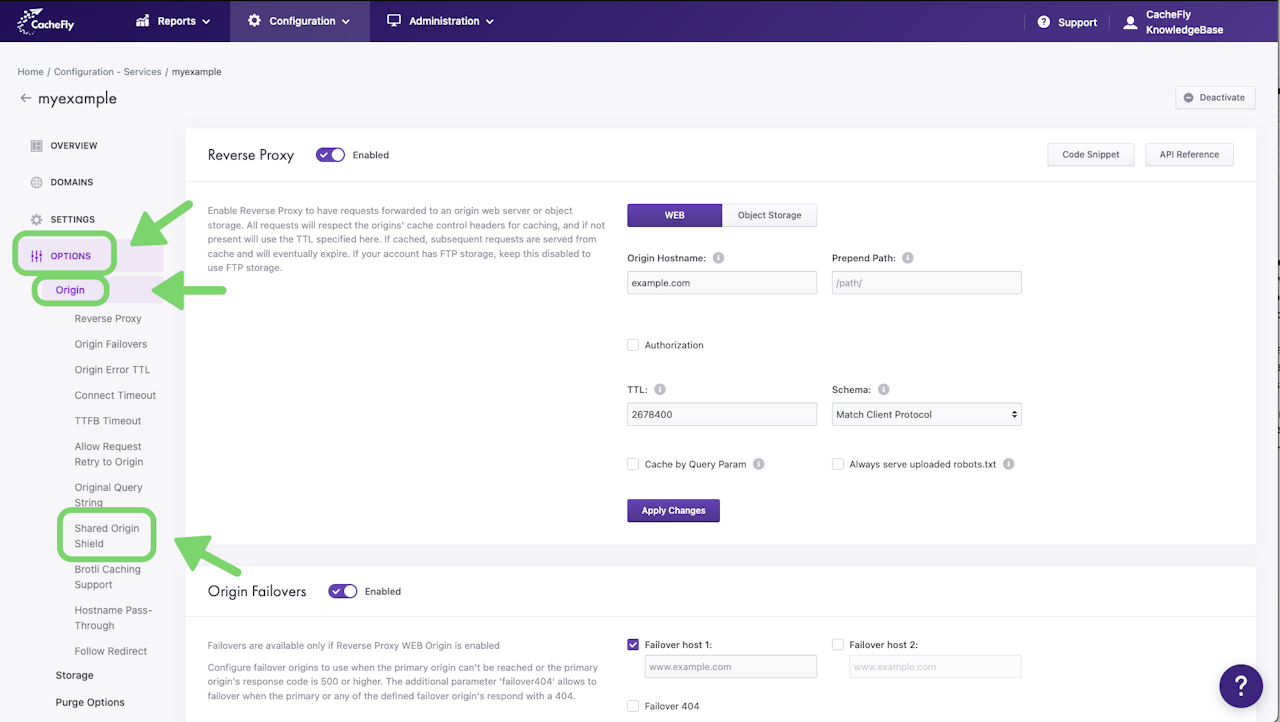Click the Prepend Path input field

pyautogui.click(x=927, y=283)
